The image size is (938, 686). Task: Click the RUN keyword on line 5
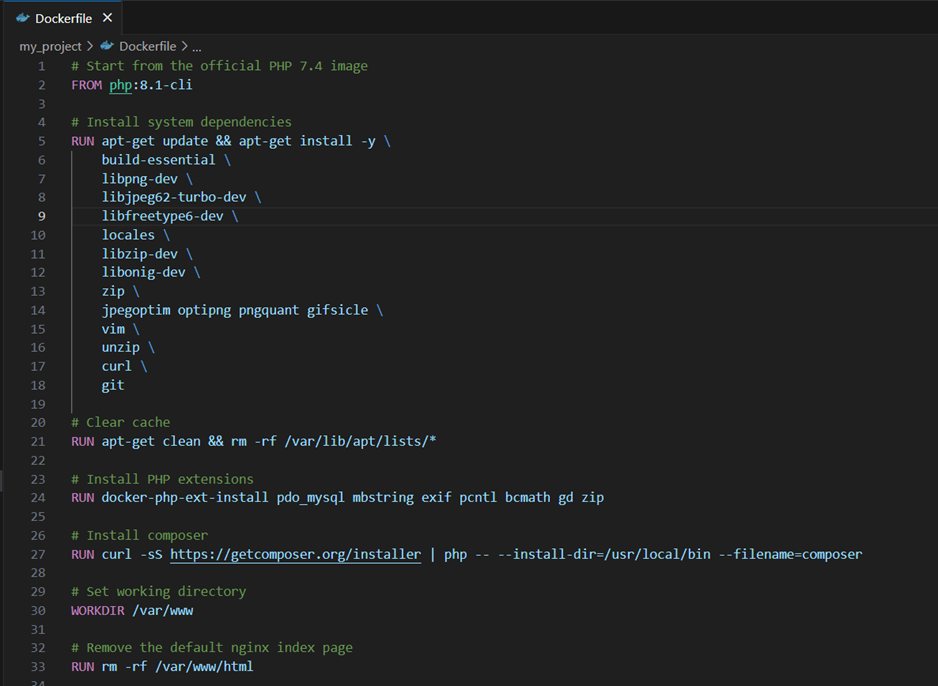click(82, 140)
